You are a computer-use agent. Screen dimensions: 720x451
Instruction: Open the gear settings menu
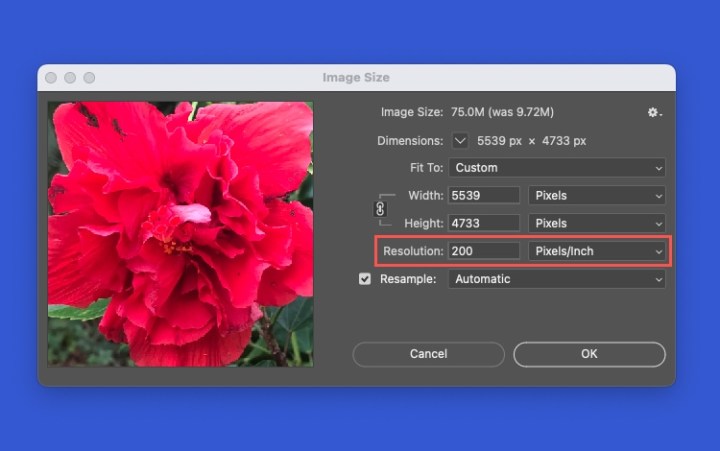tap(654, 113)
